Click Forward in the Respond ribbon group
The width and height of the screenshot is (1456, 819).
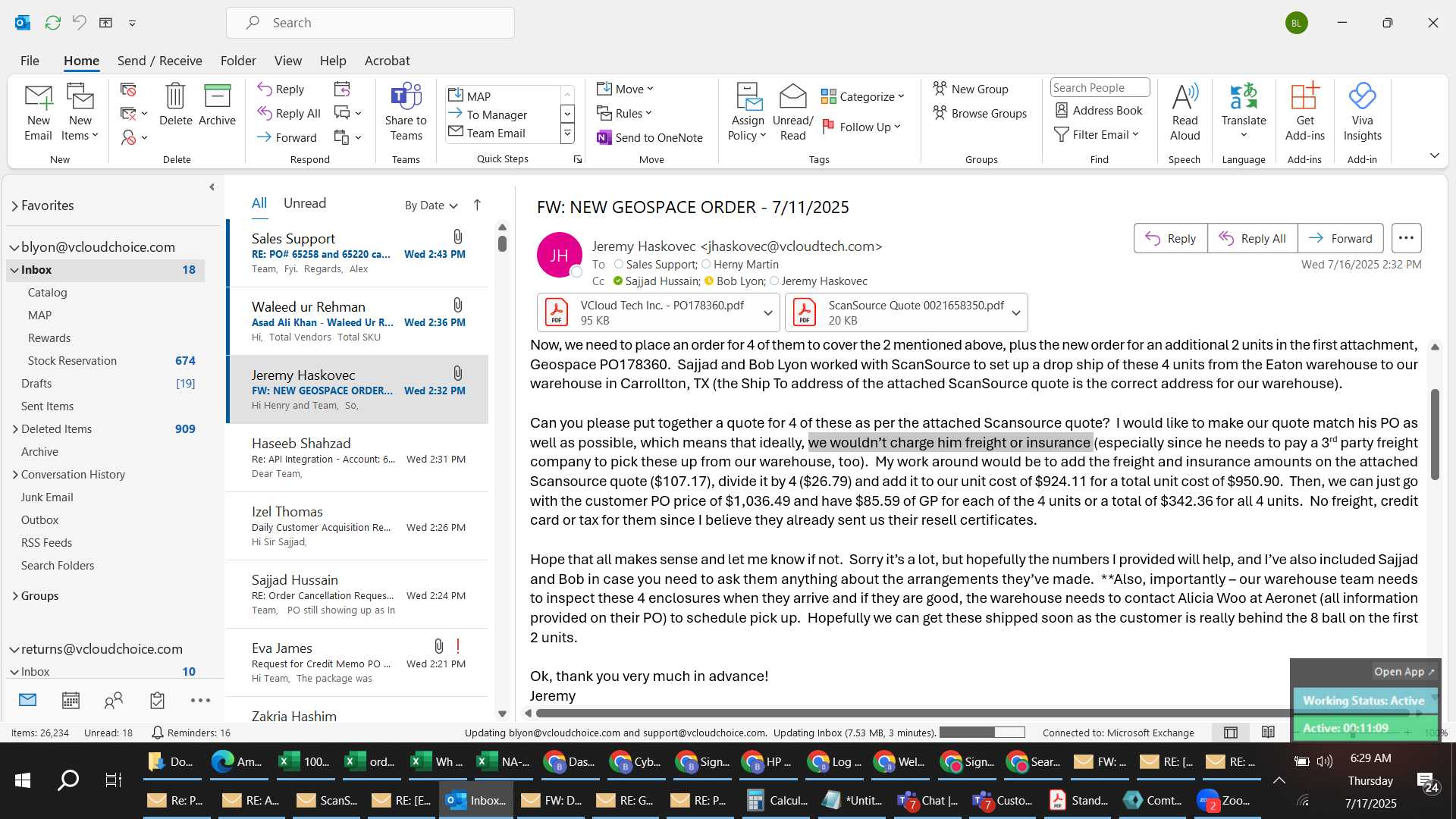tap(287, 137)
